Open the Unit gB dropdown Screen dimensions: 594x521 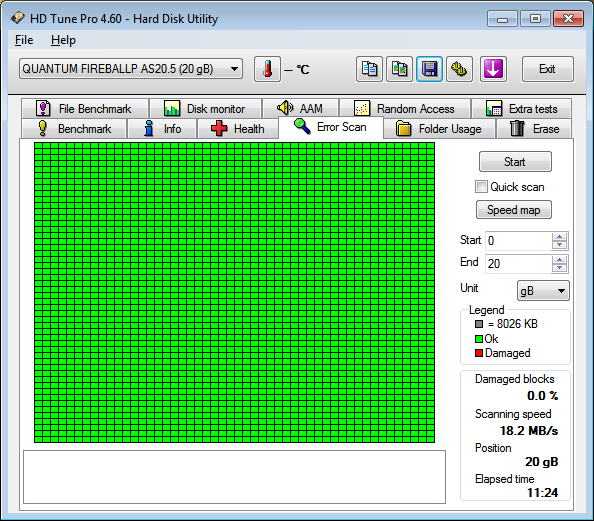pos(543,291)
